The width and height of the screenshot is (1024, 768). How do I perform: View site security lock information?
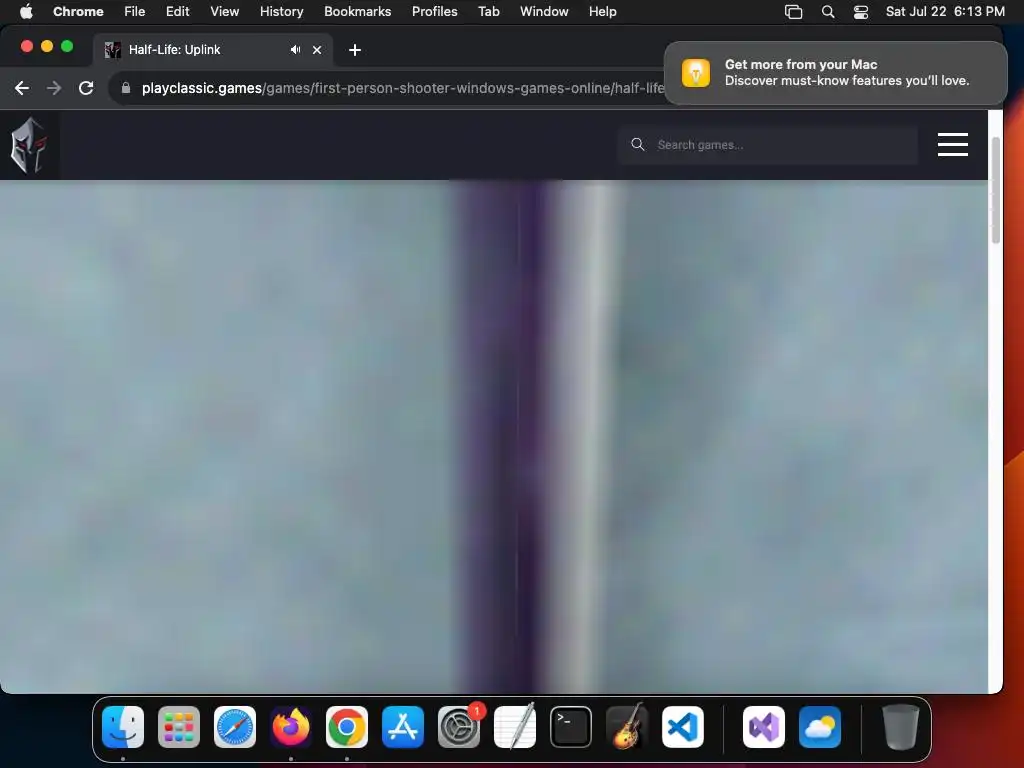(x=125, y=88)
